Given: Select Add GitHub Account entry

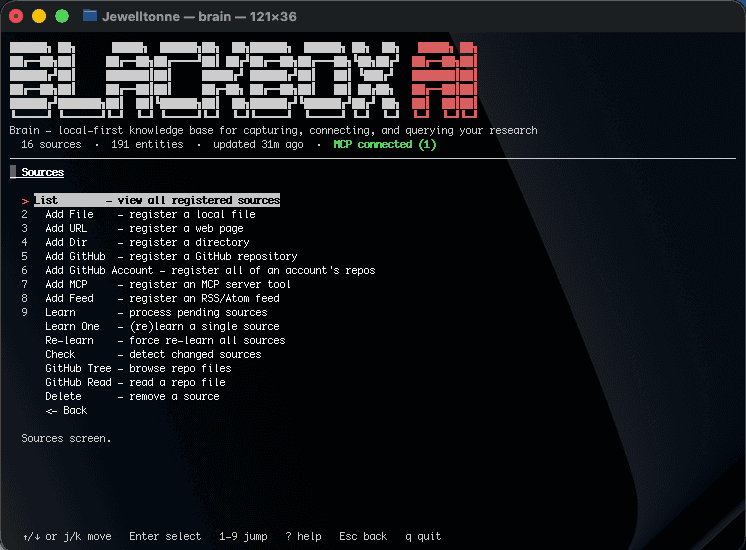Looking at the screenshot, I should click(210, 270).
